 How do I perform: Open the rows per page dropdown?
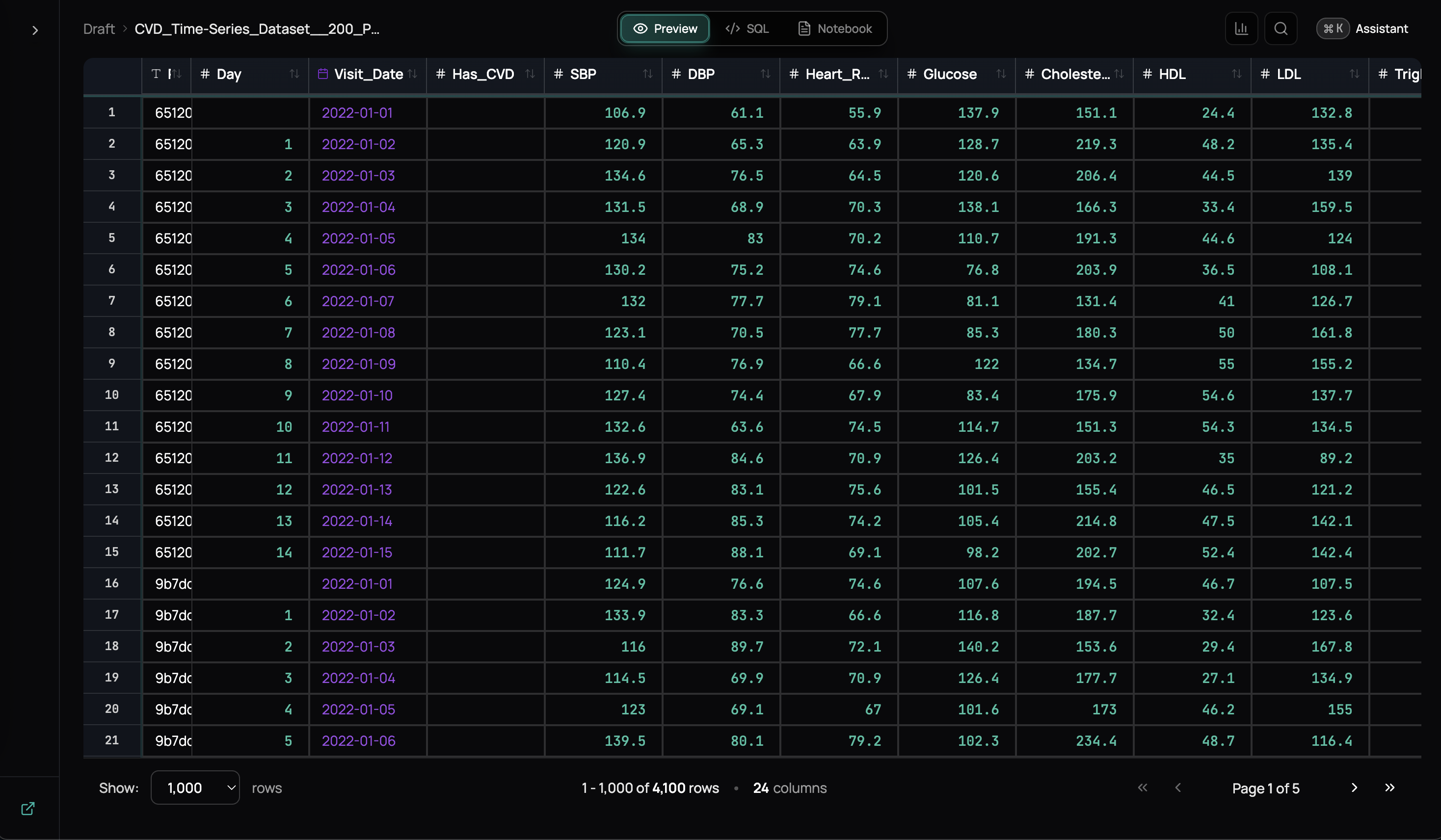pyautogui.click(x=195, y=788)
